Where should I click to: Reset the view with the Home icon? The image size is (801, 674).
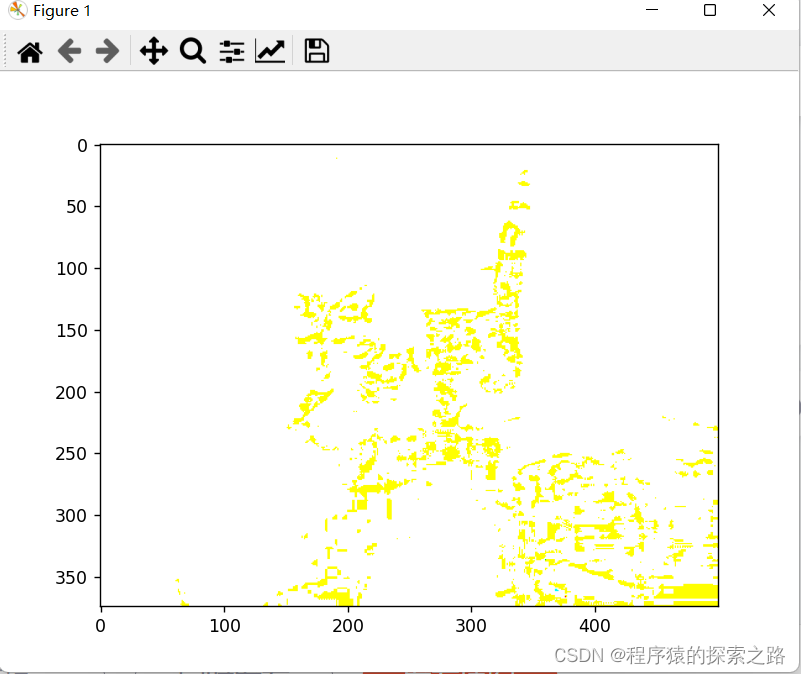pyautogui.click(x=29, y=51)
